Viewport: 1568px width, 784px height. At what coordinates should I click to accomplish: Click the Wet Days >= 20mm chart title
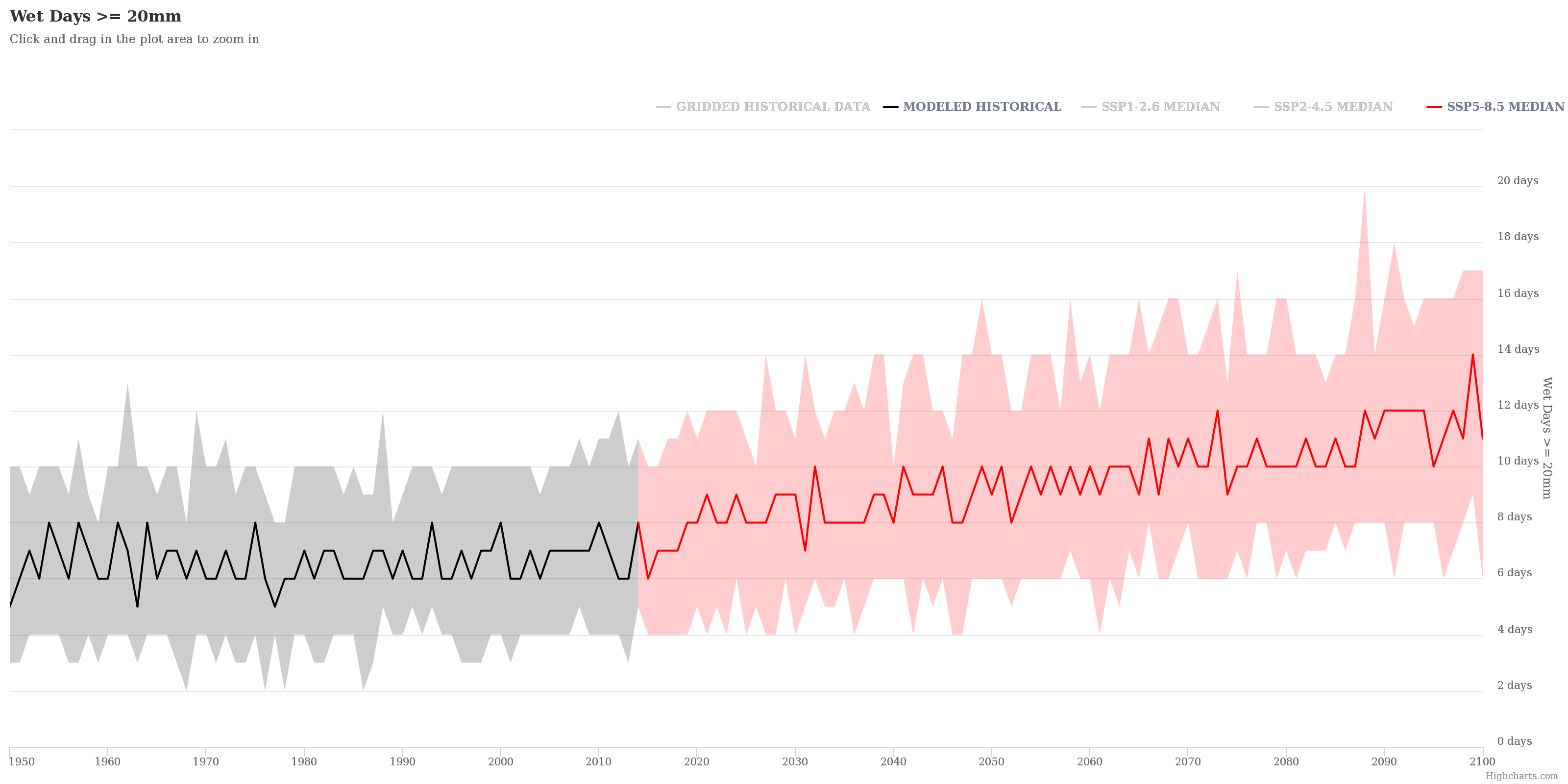pyautogui.click(x=96, y=17)
